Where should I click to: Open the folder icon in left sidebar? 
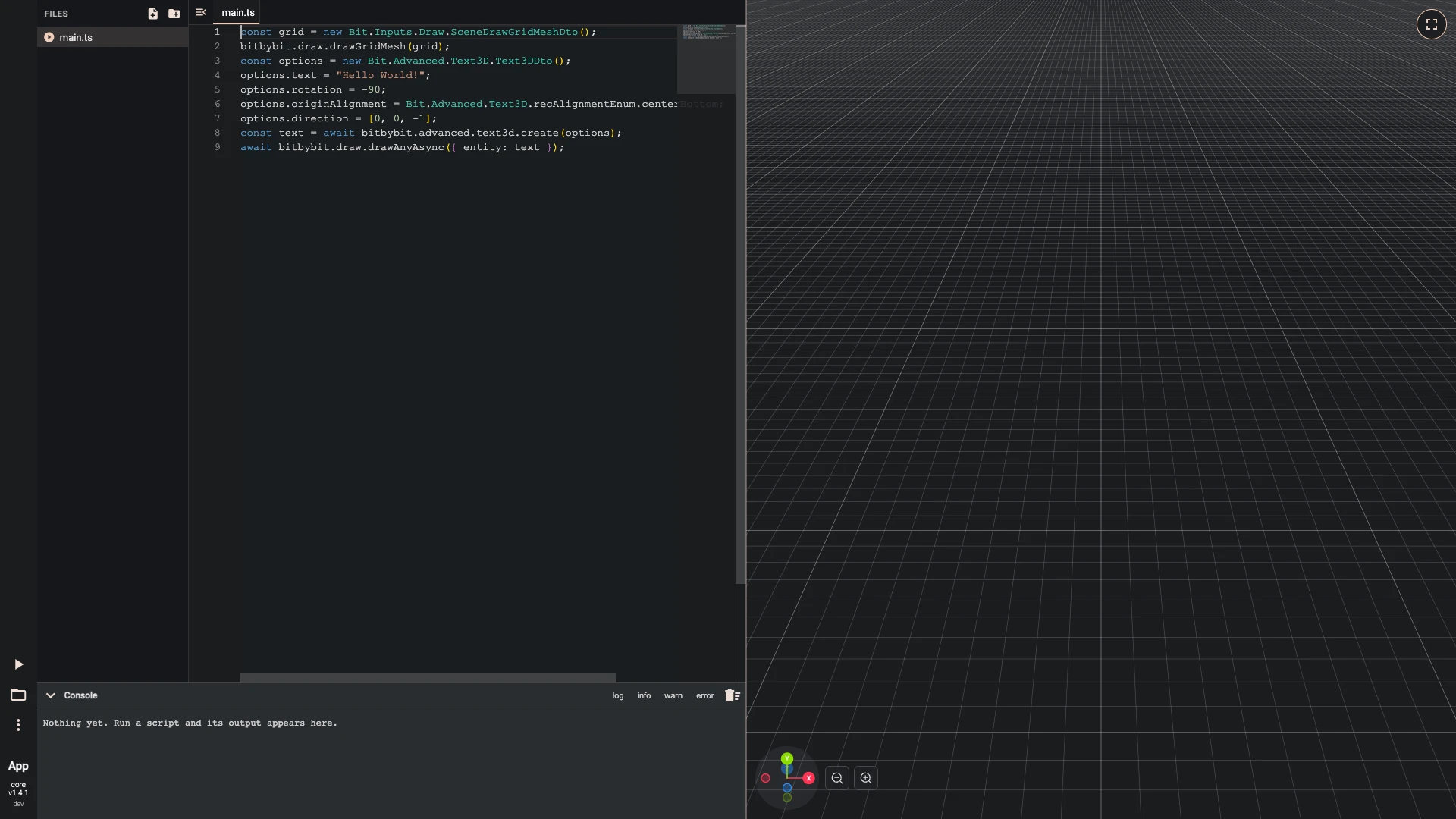point(18,695)
